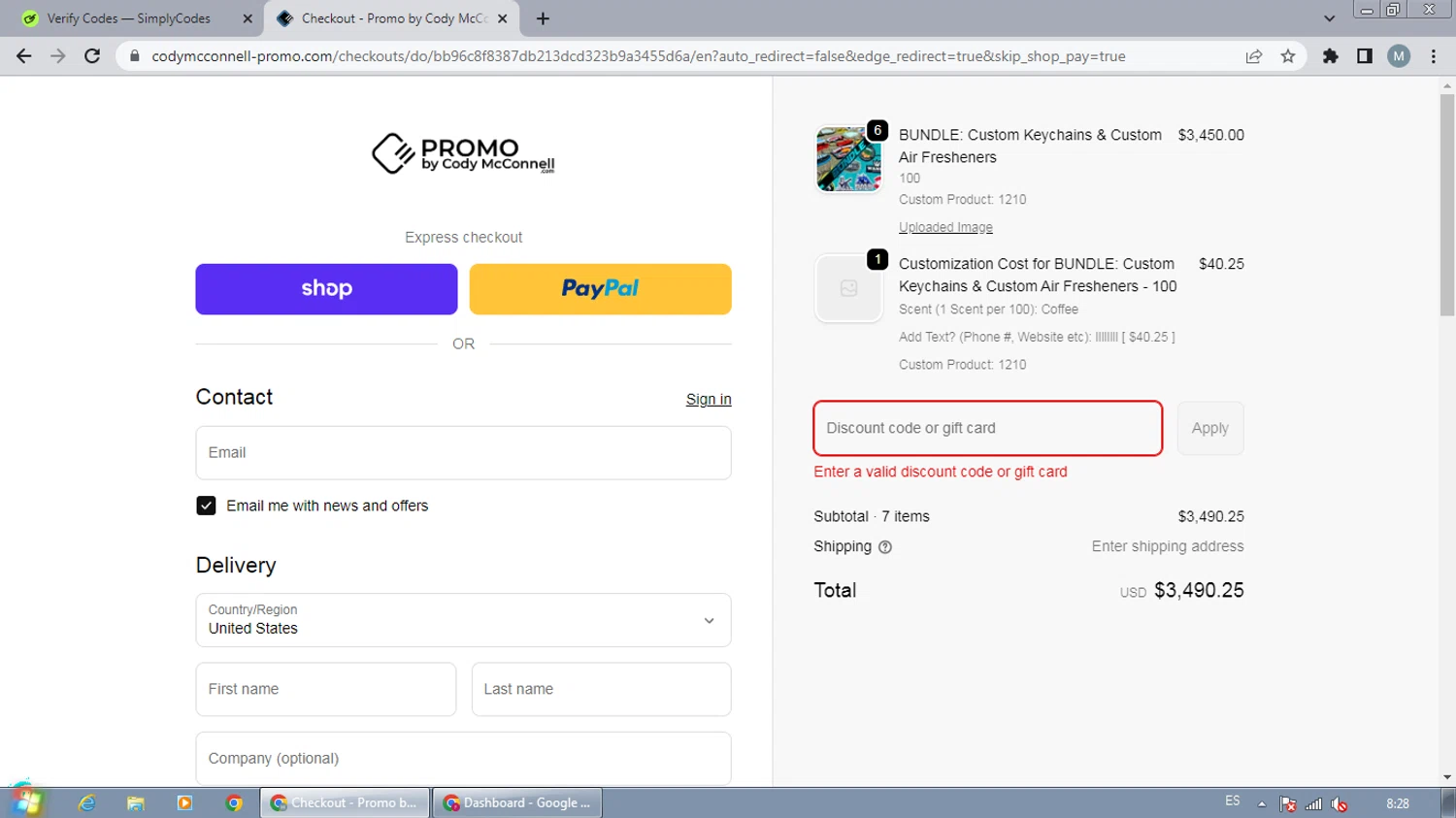This screenshot has width=1456, height=818.
Task: Apply the discount code button
Action: (1209, 428)
